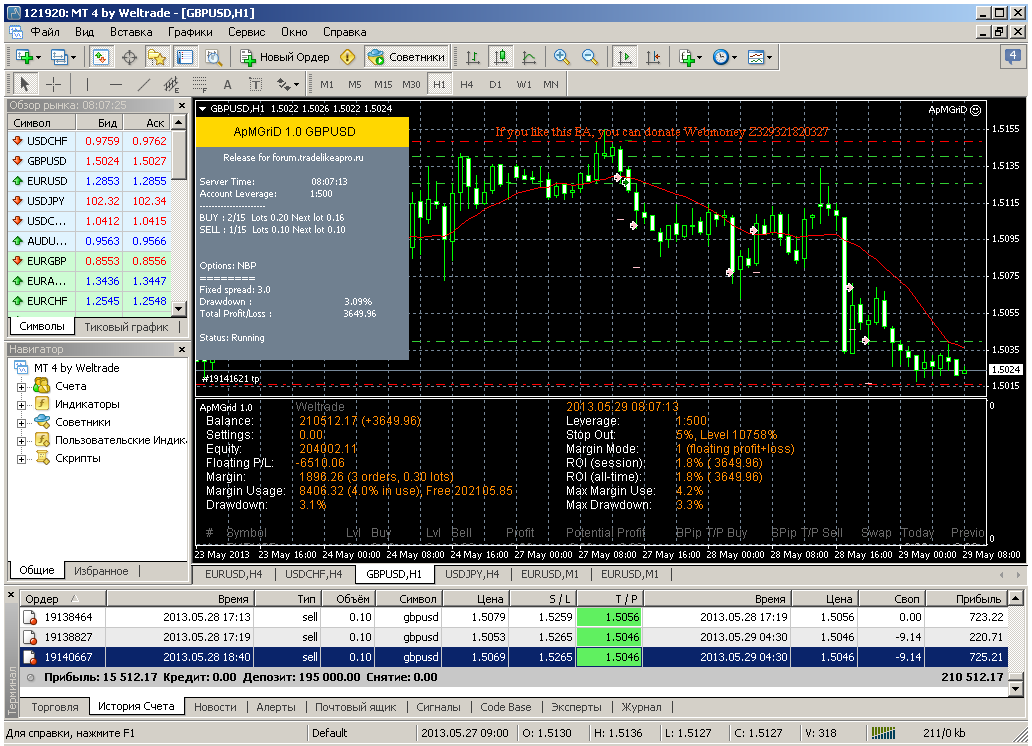Switch timeframe to M15
Screen dimensions: 1032x746
click(383, 84)
